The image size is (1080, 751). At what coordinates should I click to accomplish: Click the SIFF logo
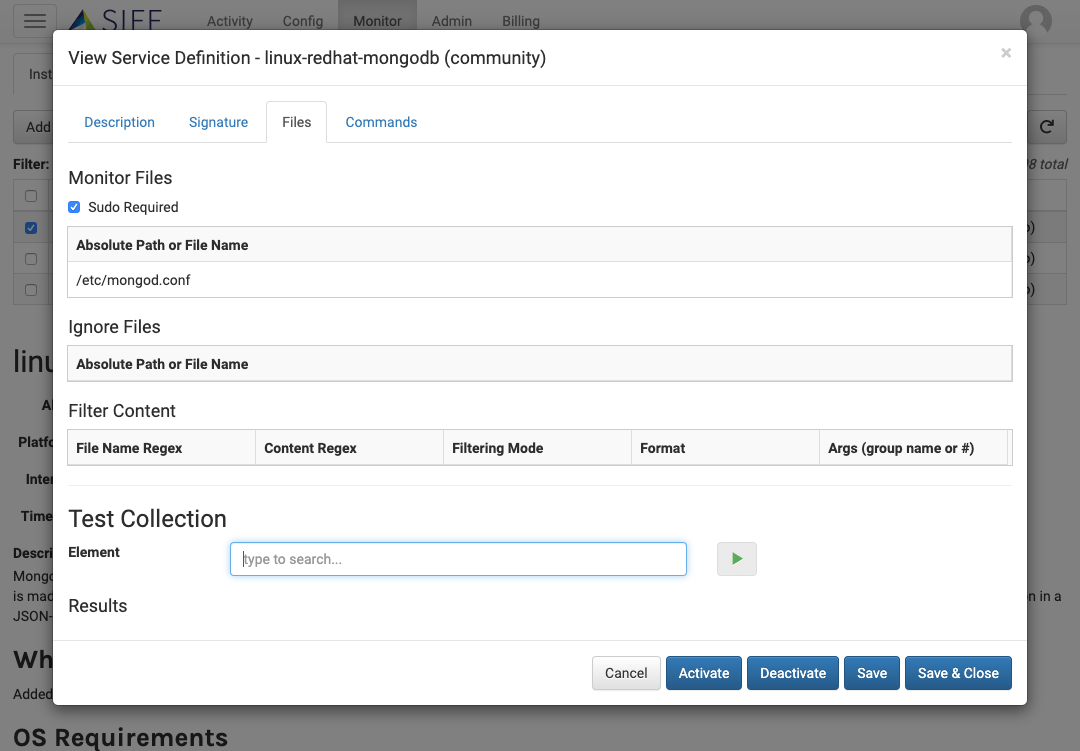coord(116,20)
